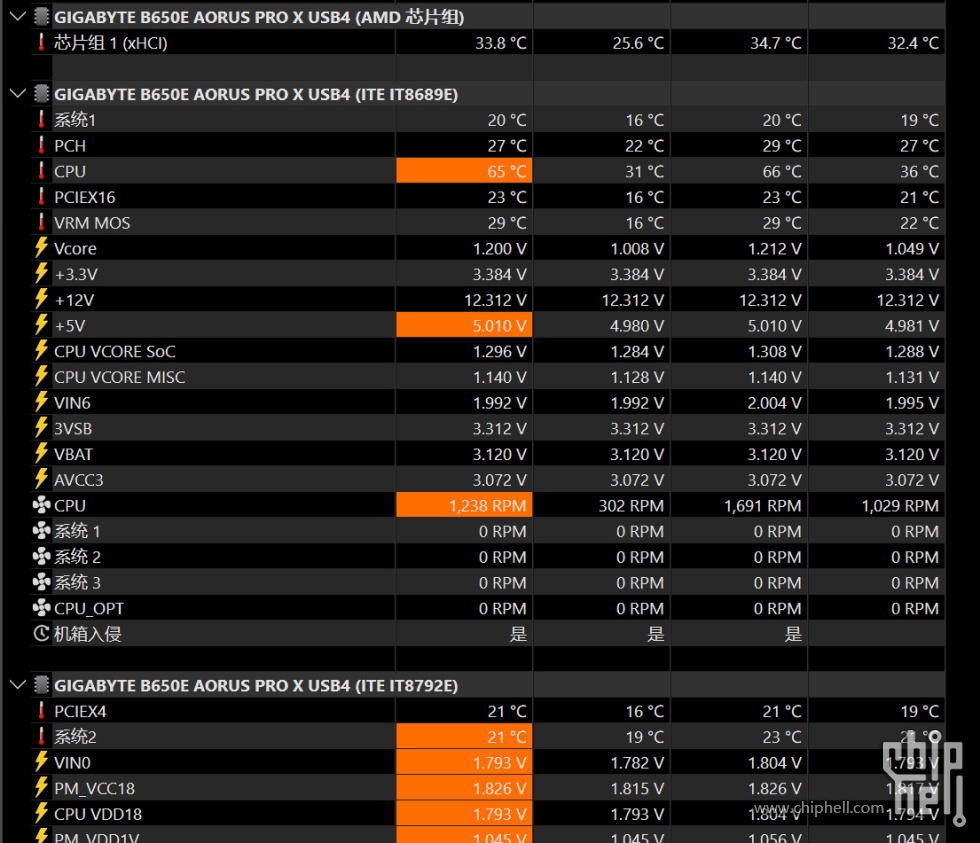The image size is (980, 843).
Task: Click lightning icon of +3.3V row
Action: click(41, 273)
